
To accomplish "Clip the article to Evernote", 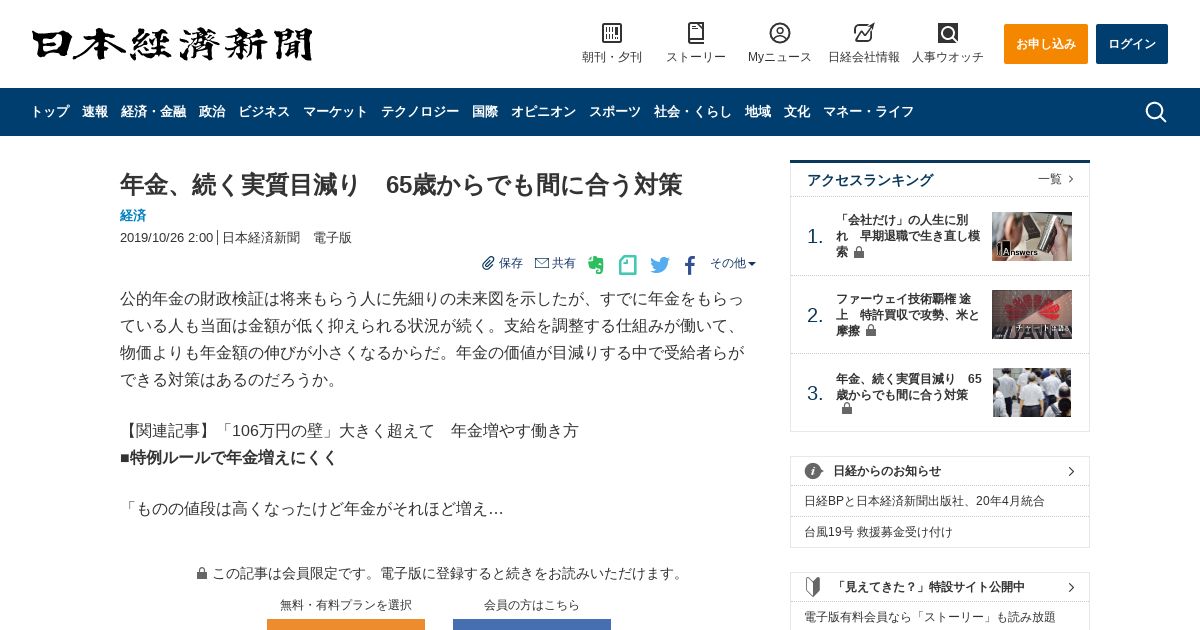I will point(596,265).
